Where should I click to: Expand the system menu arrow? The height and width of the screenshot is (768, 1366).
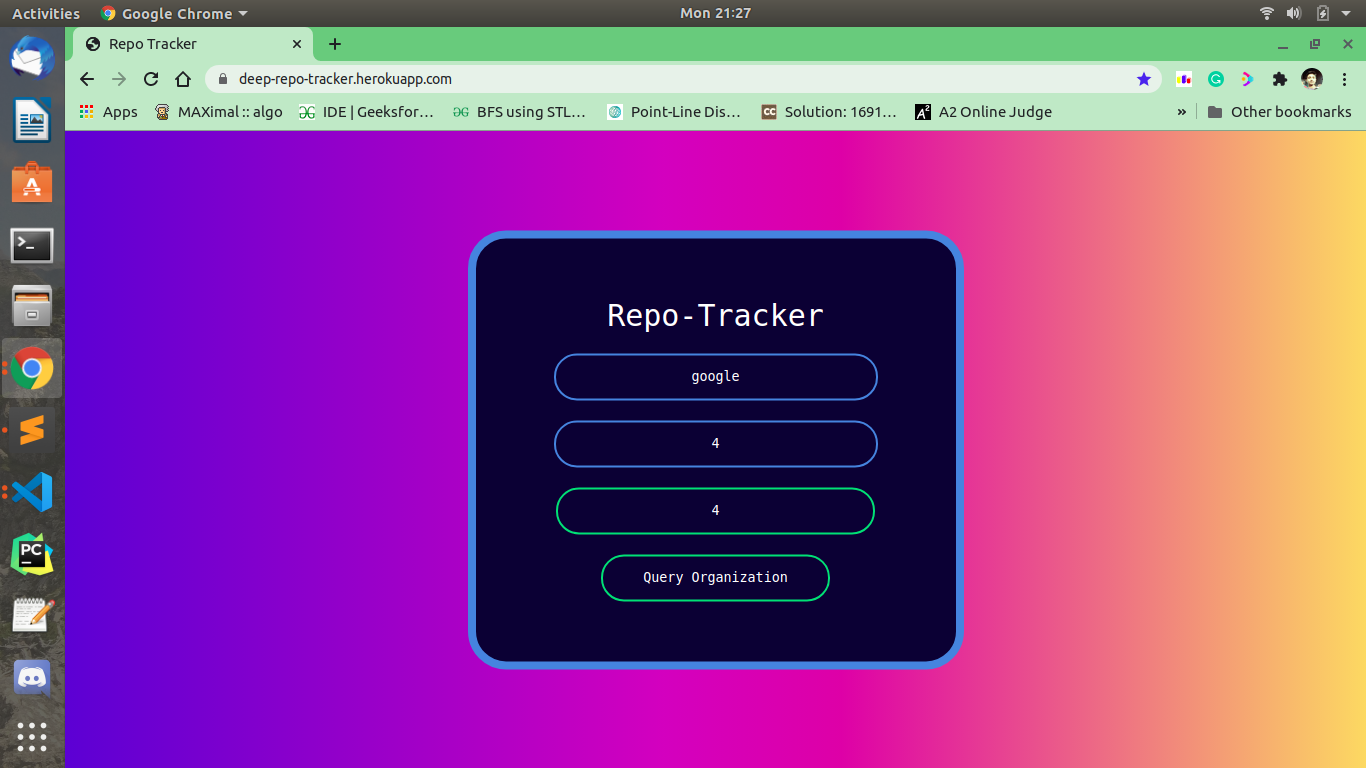(x=1346, y=13)
